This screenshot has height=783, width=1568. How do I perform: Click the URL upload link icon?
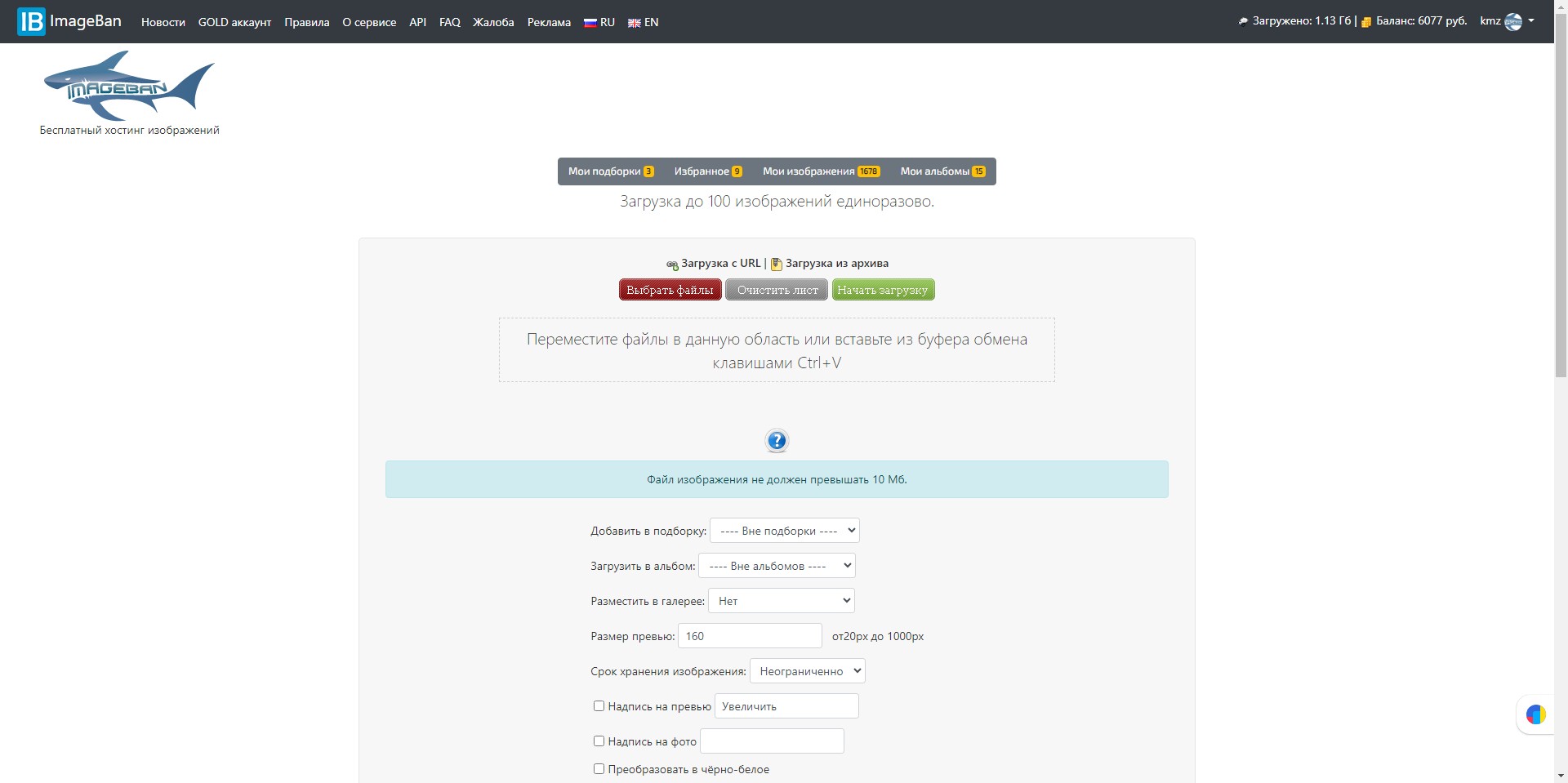pos(672,265)
